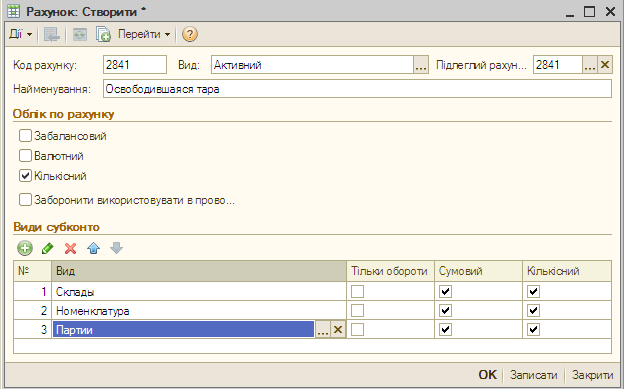Toggle the Забалансовий checkbox
The height and width of the screenshot is (389, 624).
(25, 136)
